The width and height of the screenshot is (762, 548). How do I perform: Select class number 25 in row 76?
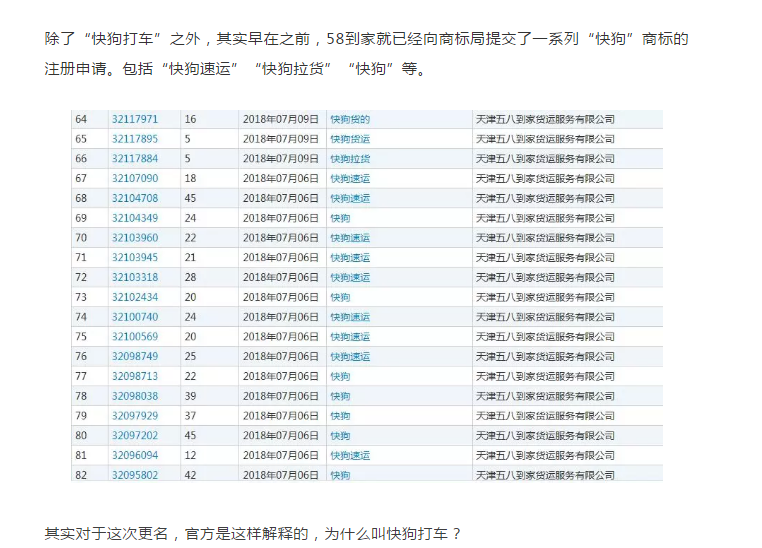(190, 357)
